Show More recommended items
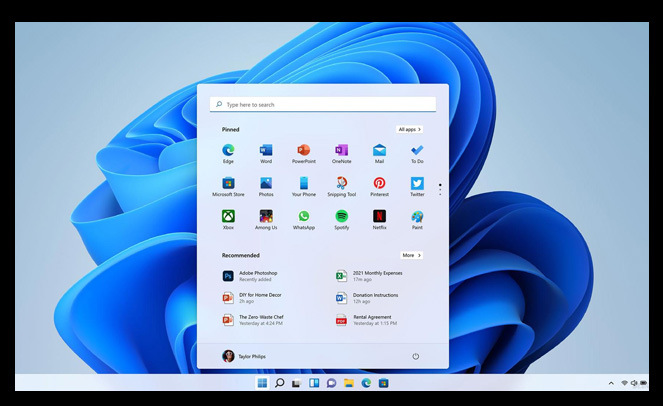This screenshot has height=406, width=663. click(411, 255)
